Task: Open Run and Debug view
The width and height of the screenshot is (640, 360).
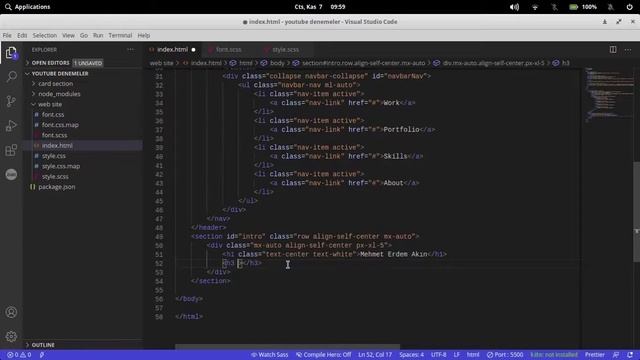Action: [x=11, y=126]
